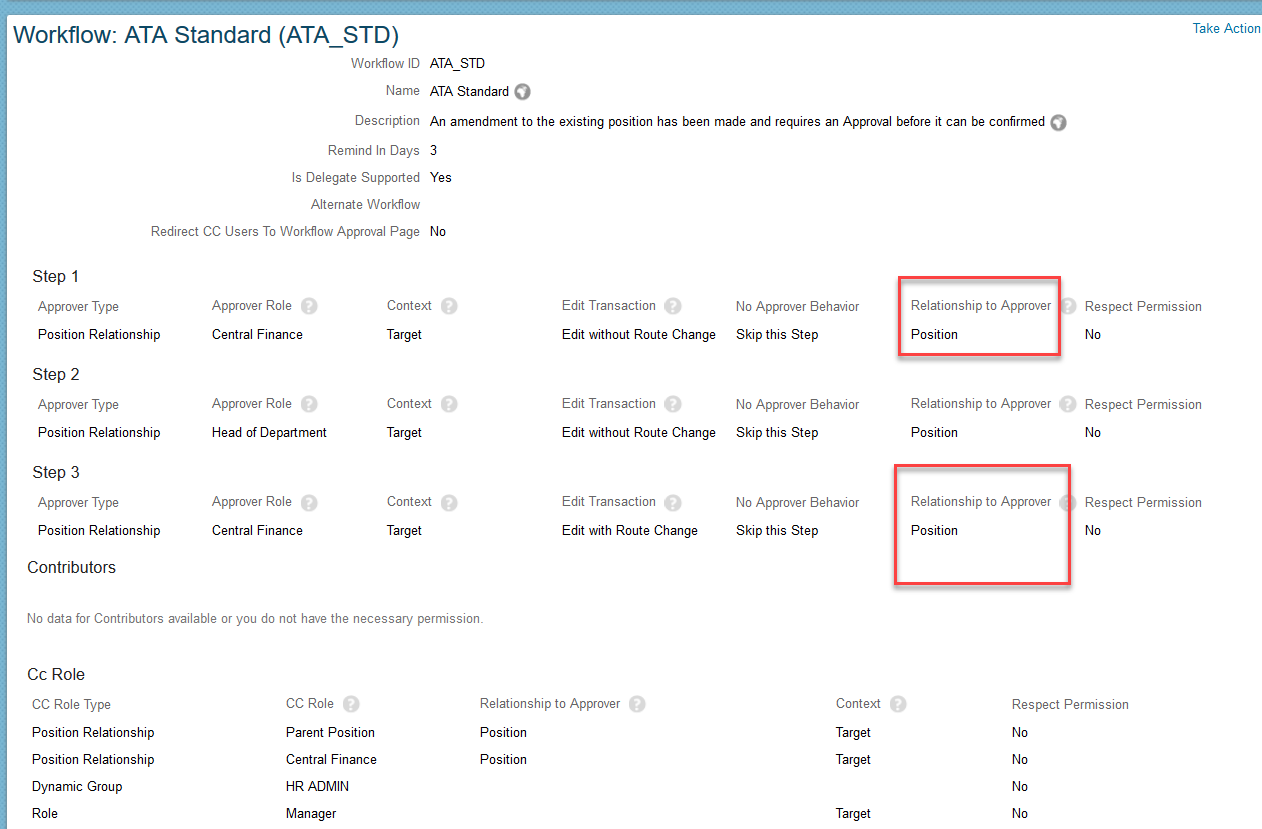Click Skip this Step in Step 3
Viewport: 1262px width, 829px height.
[x=777, y=531]
